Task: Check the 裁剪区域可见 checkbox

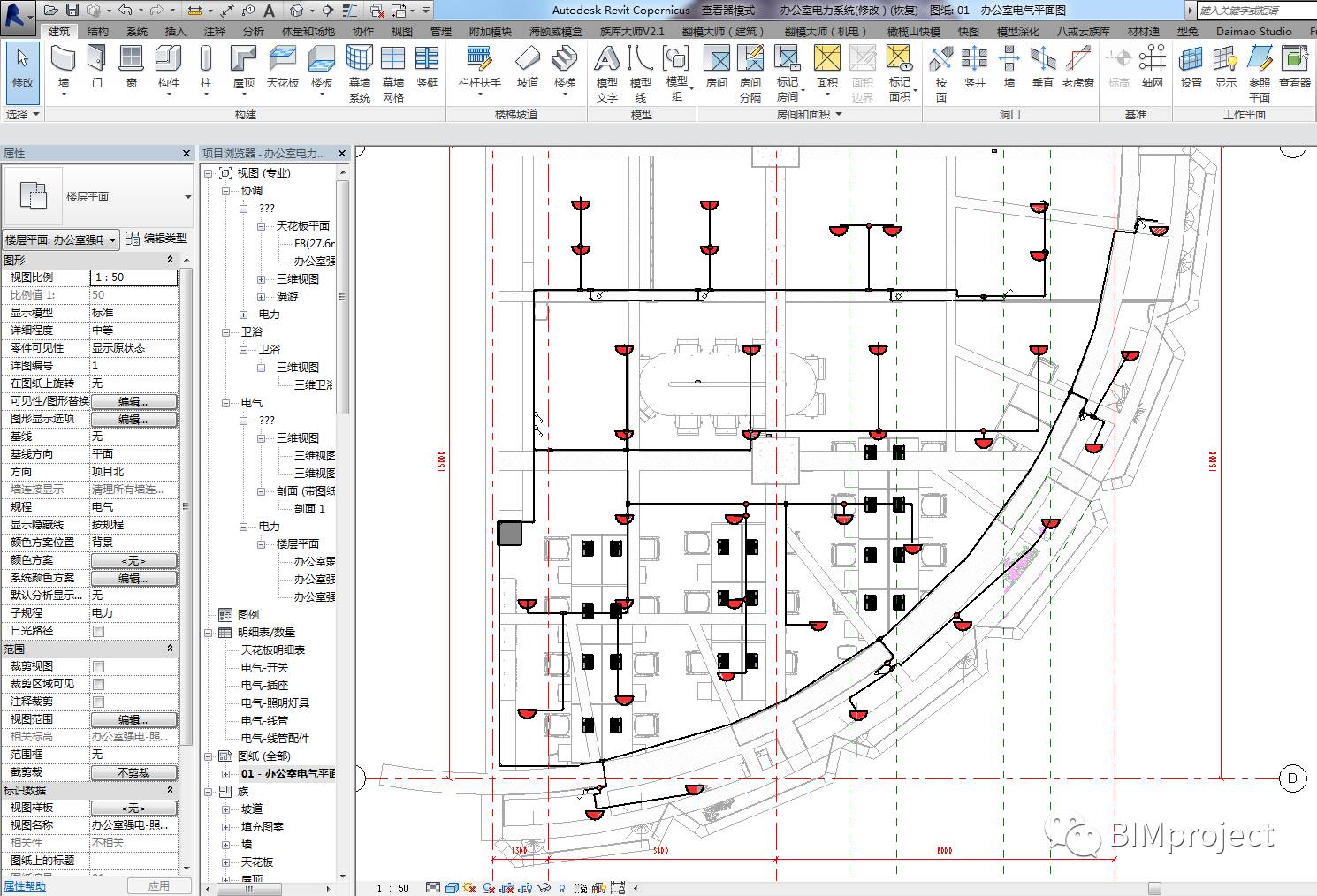Action: click(98, 684)
